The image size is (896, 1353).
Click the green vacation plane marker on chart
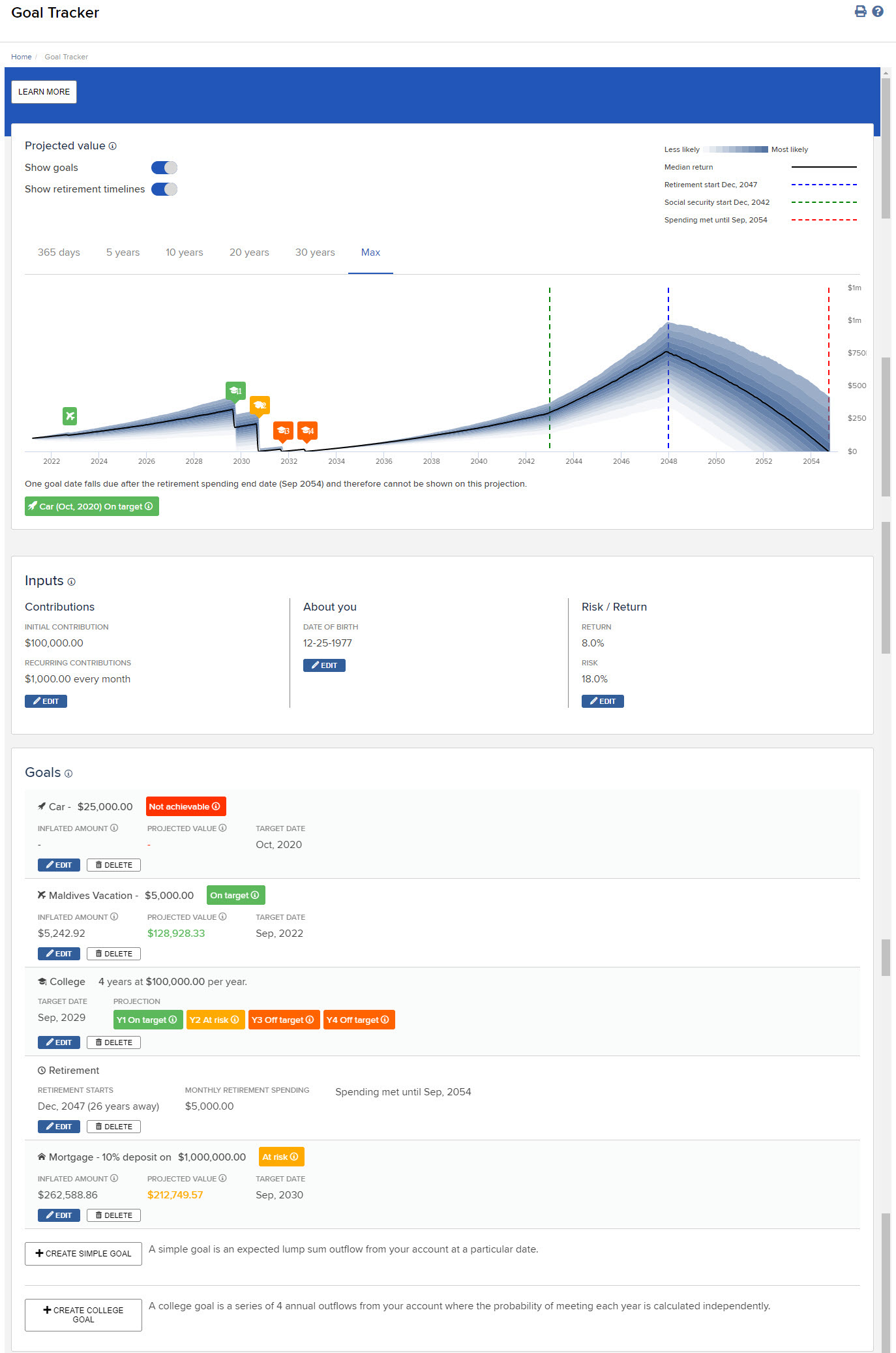(x=70, y=416)
